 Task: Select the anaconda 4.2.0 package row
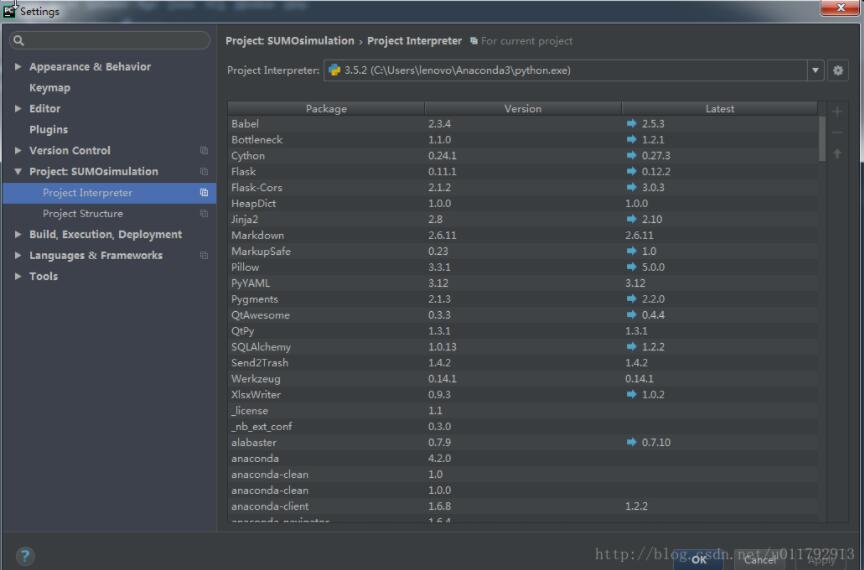pos(523,459)
